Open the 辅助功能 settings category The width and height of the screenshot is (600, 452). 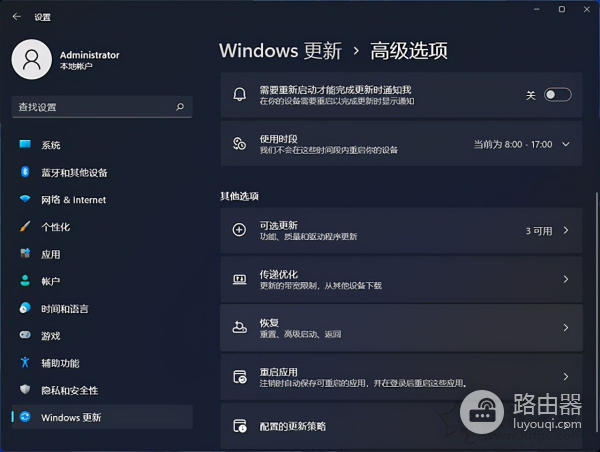tap(102, 362)
